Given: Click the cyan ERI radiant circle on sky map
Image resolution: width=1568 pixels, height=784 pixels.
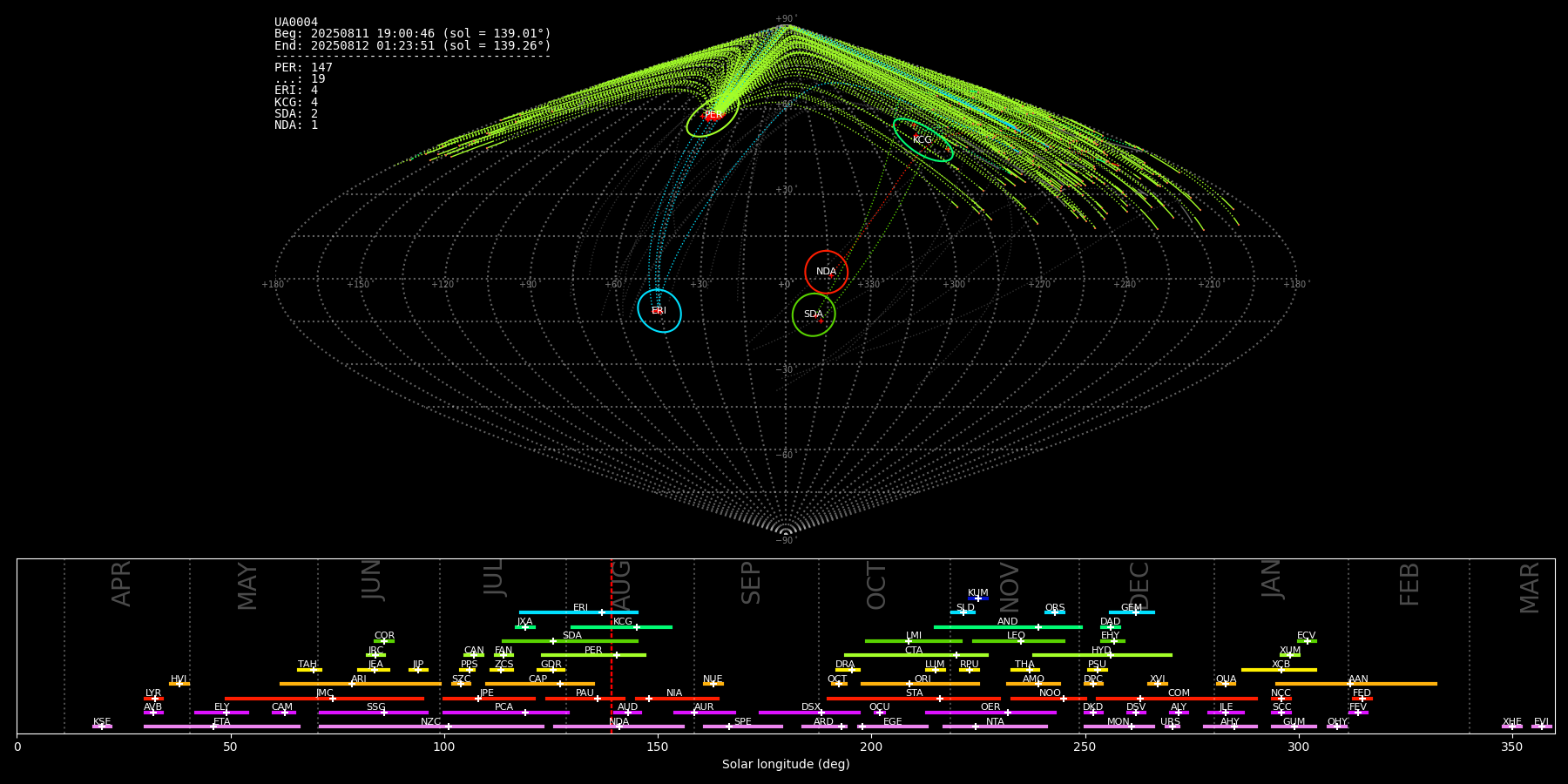Looking at the screenshot, I should (659, 311).
